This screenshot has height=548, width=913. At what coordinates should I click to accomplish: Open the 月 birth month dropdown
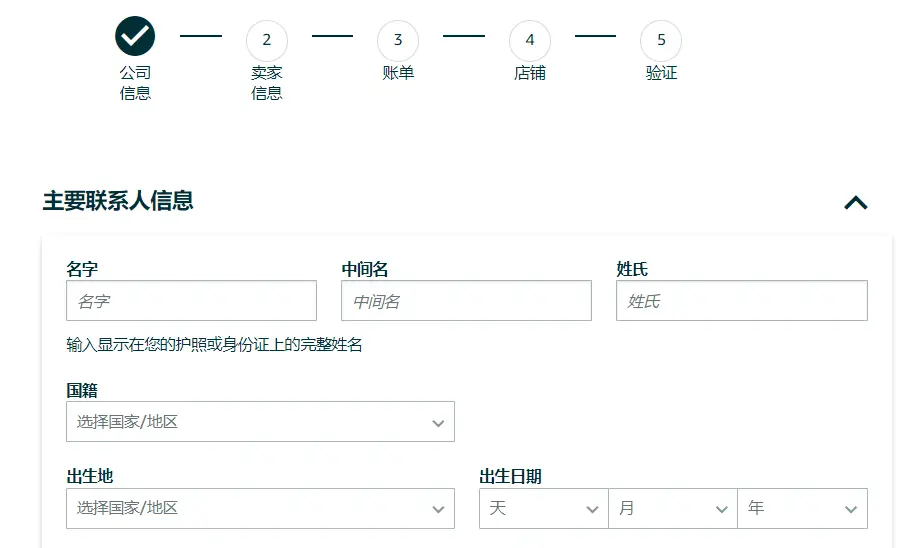click(673, 508)
